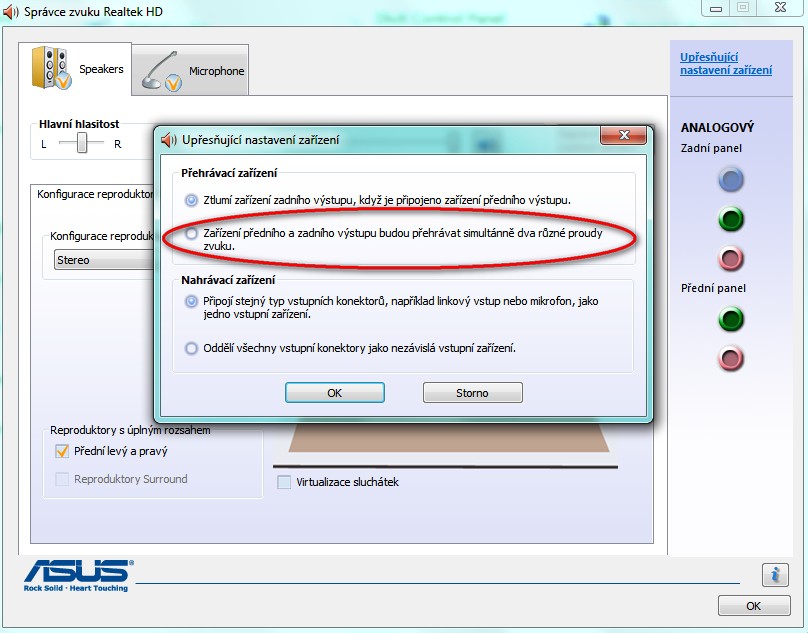Screen dimensions: 808x633
Task: Select simultaneous two audio streams radio option
Action: (191, 234)
